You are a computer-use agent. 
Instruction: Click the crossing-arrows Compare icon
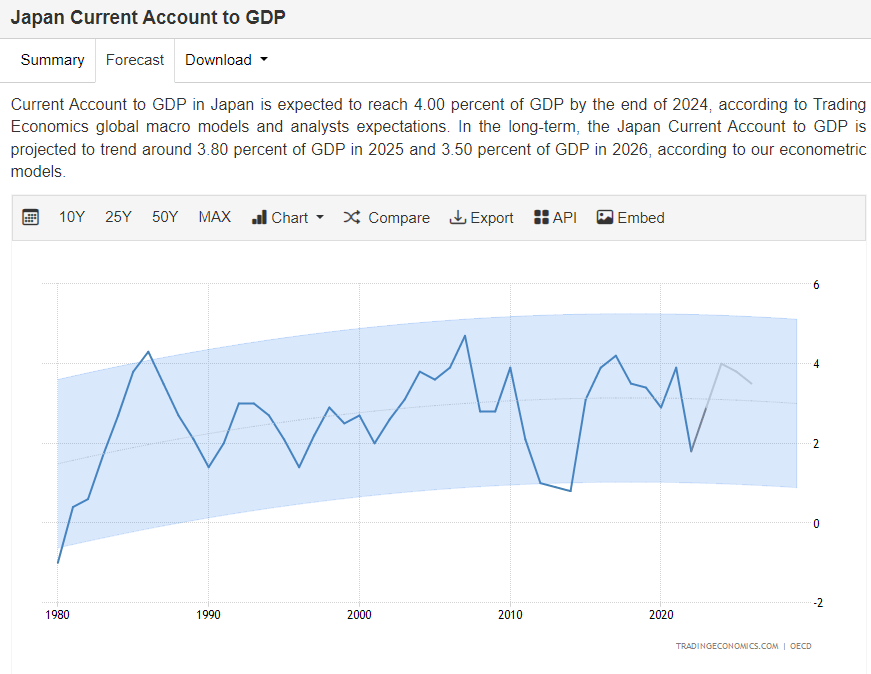coord(351,217)
